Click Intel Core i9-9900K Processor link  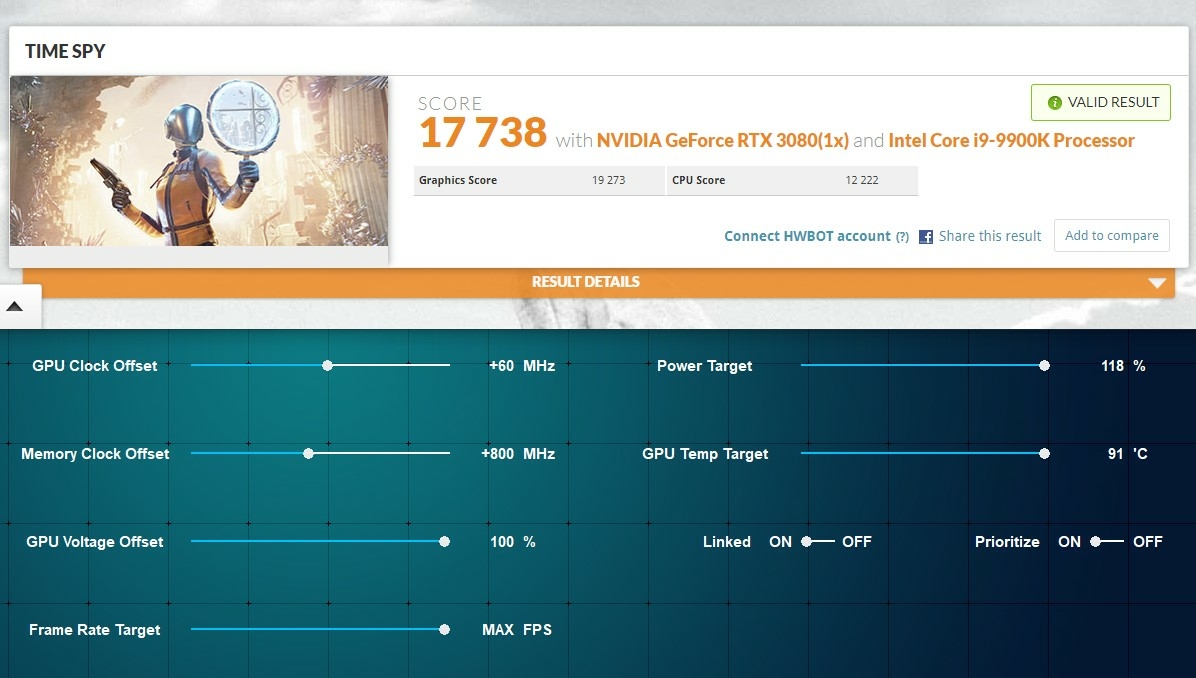pyautogui.click(x=1011, y=140)
